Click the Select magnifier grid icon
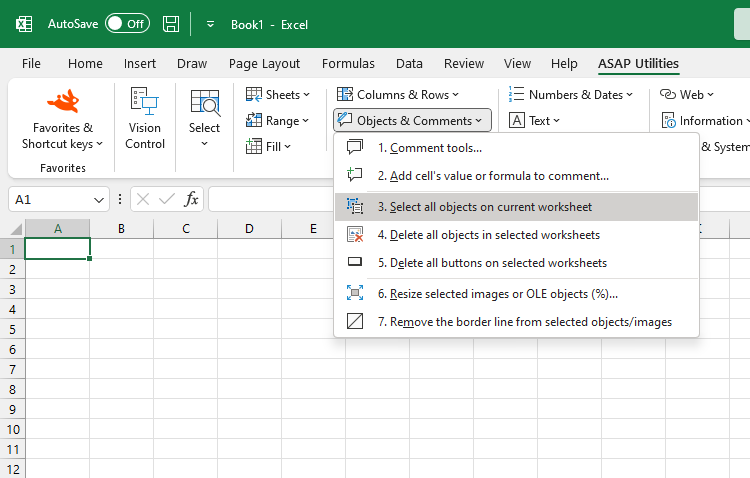 tap(205, 102)
